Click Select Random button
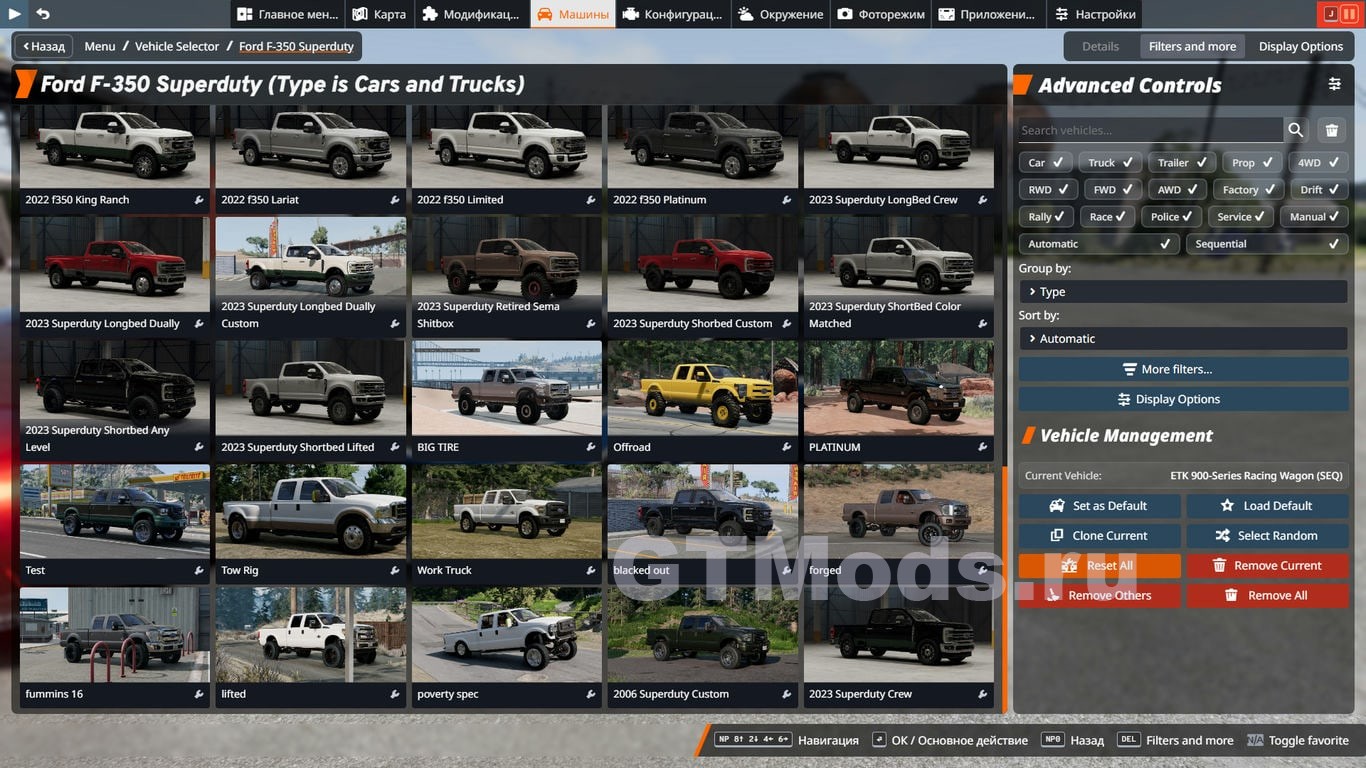 (x=1267, y=536)
